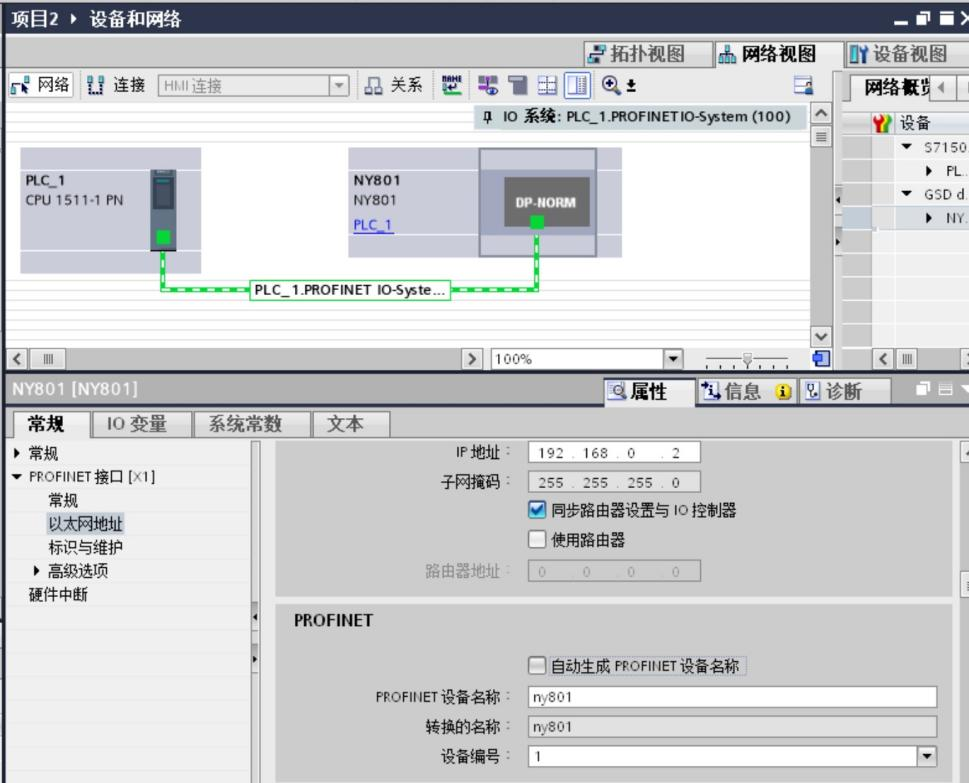Click the green port on DP-NORM module

point(537,221)
